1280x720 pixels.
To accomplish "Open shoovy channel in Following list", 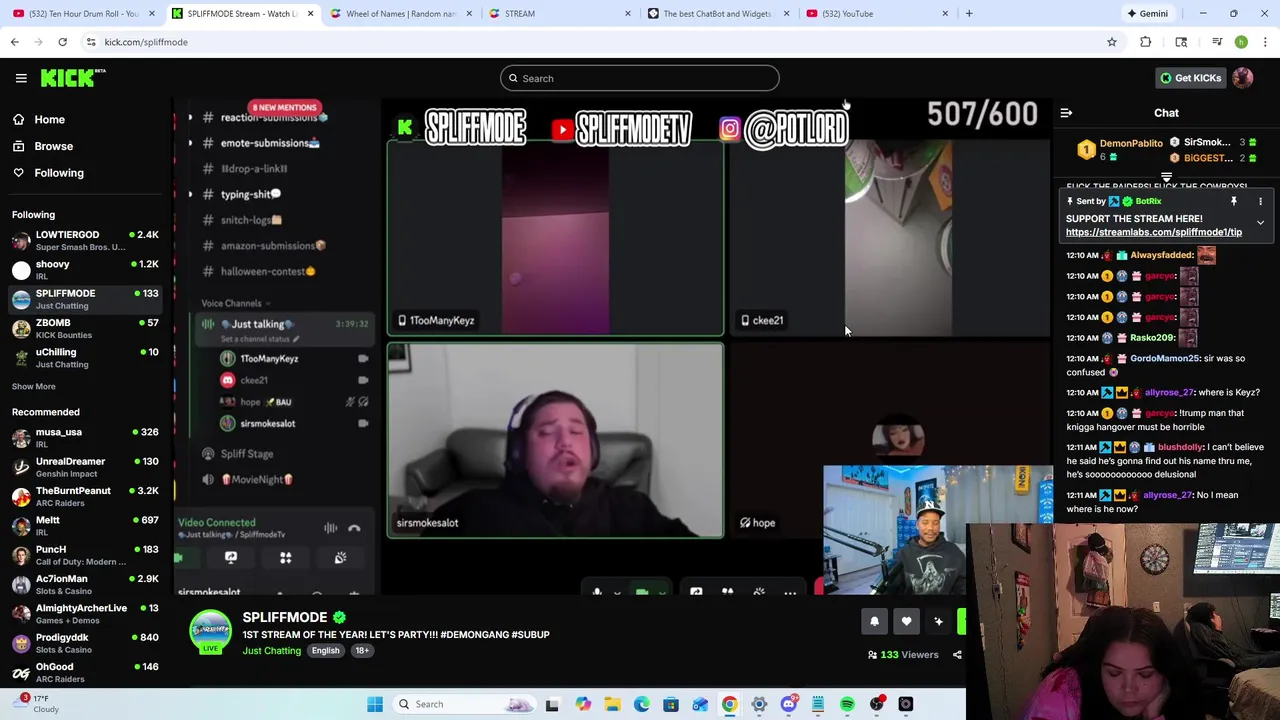I will click(85, 270).
